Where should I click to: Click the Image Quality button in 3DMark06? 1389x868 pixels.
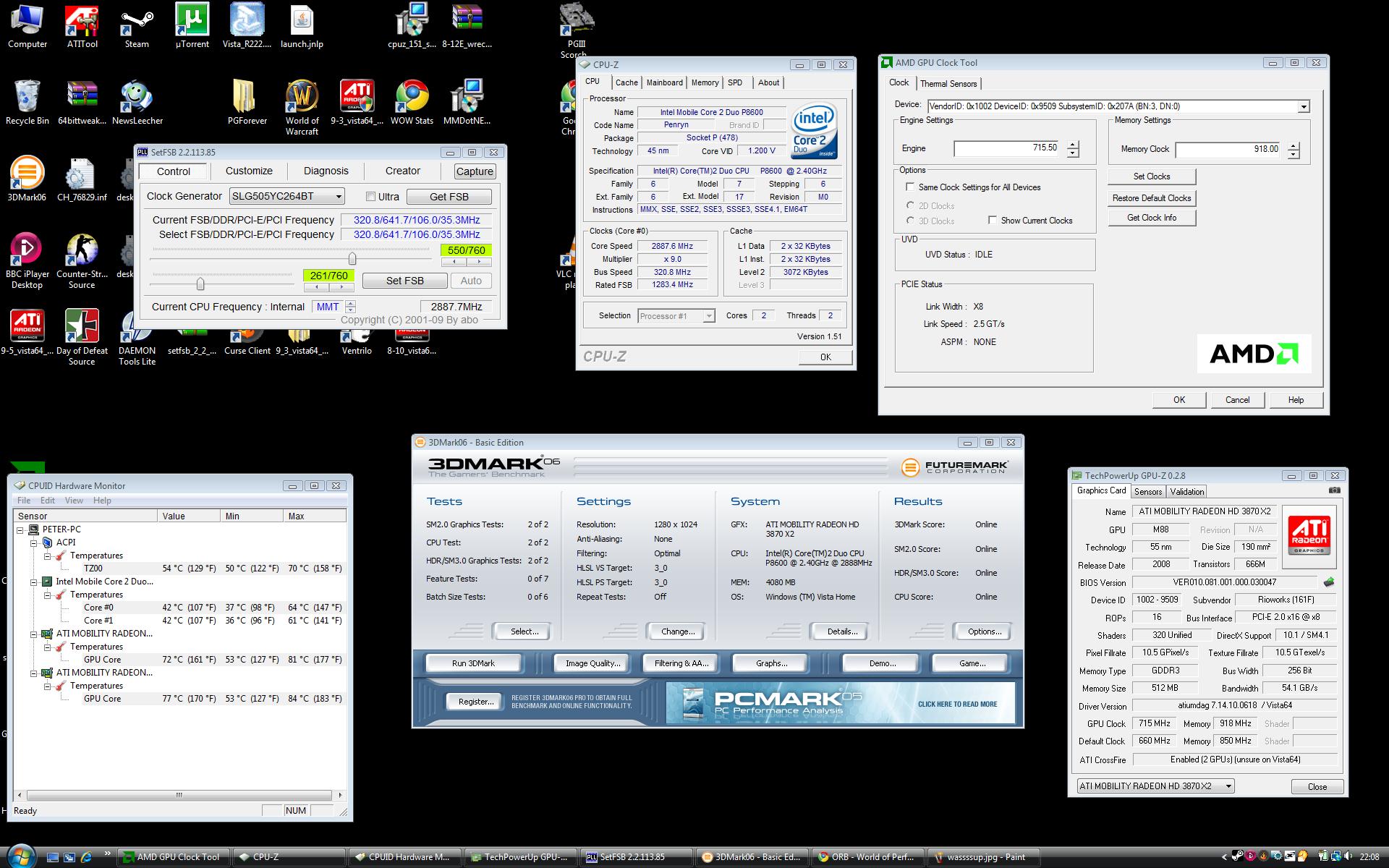coord(592,663)
